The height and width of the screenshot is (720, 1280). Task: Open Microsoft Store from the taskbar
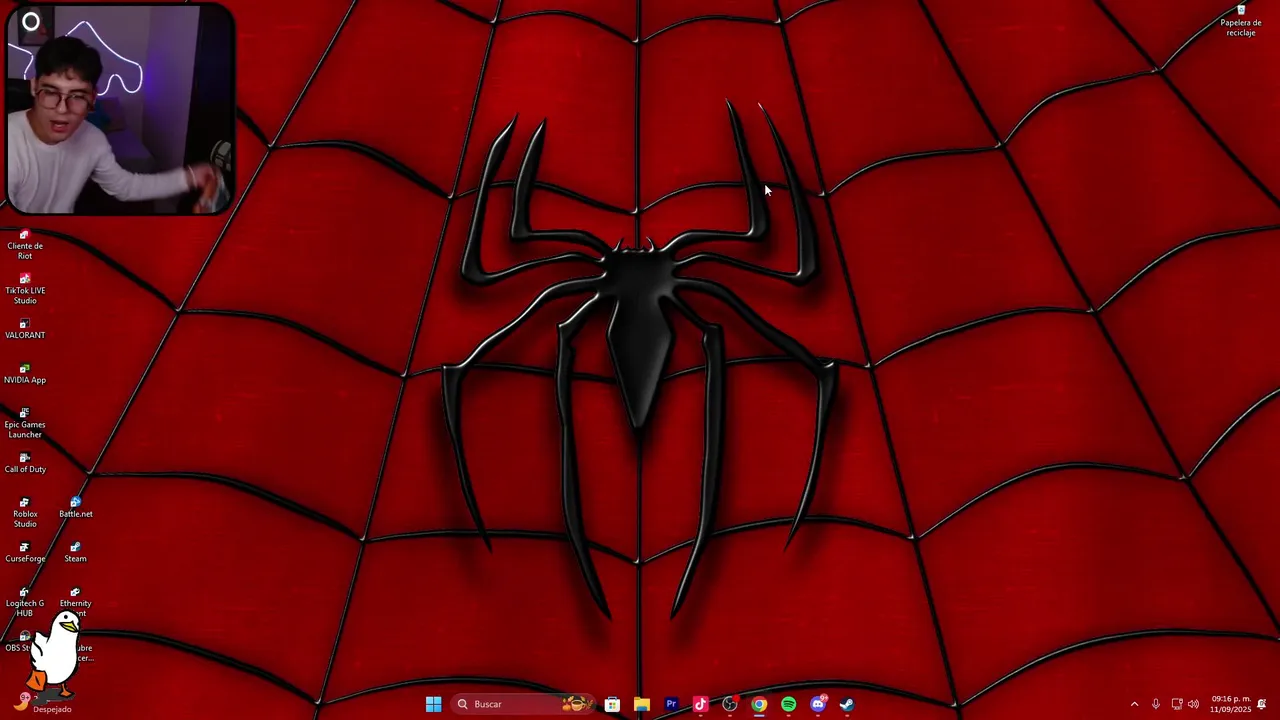[612, 704]
